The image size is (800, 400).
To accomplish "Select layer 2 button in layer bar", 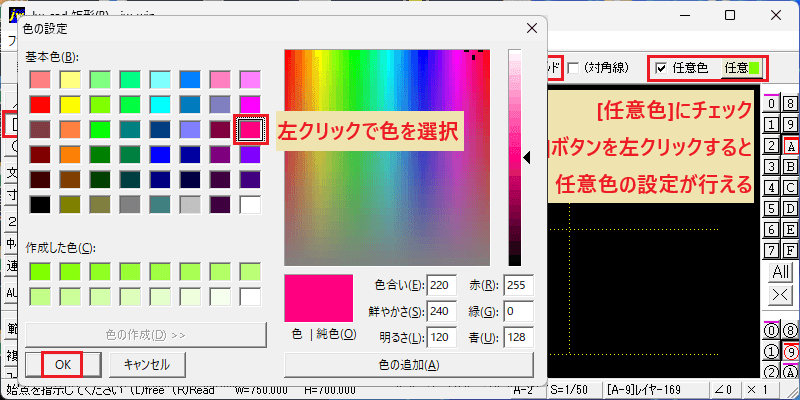I will (x=771, y=146).
